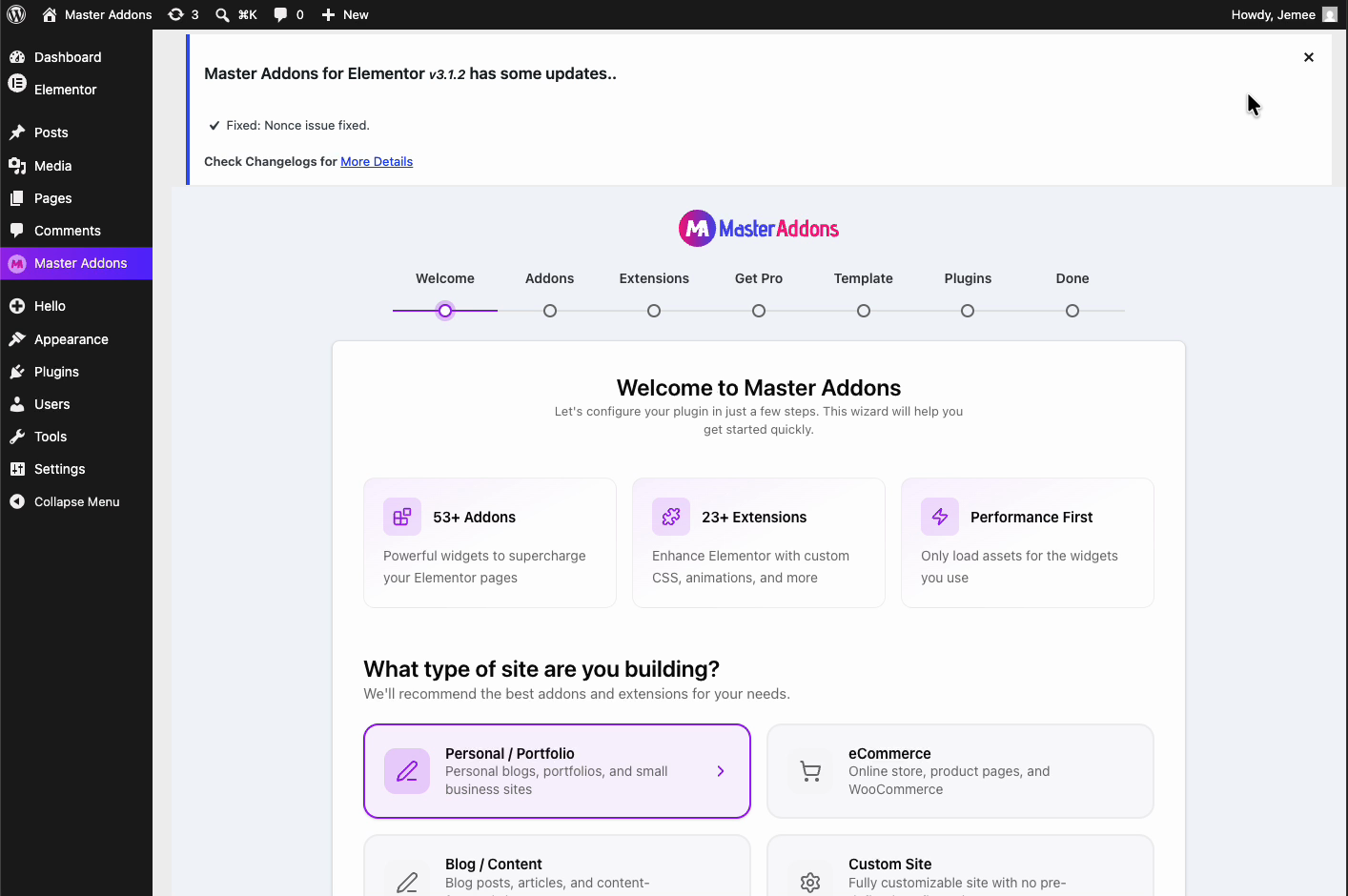Click the Settings sidebar icon

coord(17,469)
